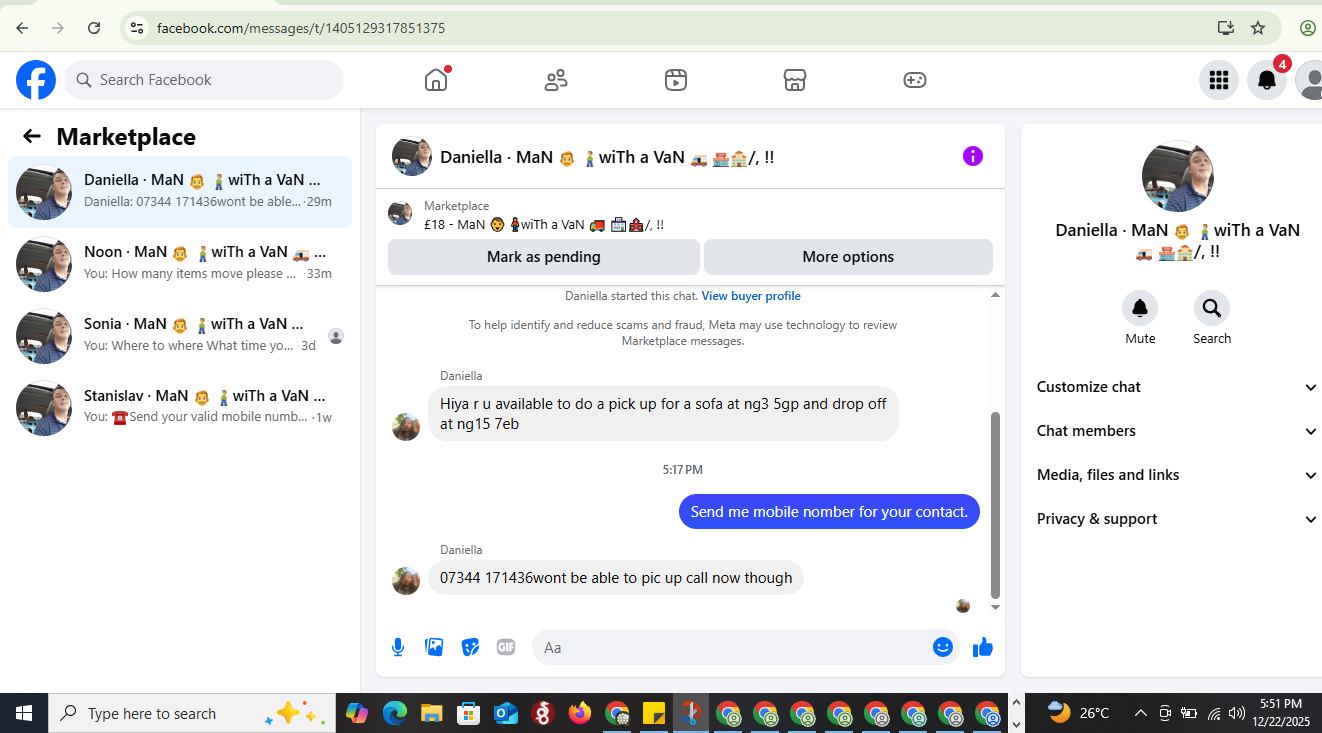Click Daniella's avatar beside sofa message
Viewport: 1322px width, 733px height.
tap(406, 426)
